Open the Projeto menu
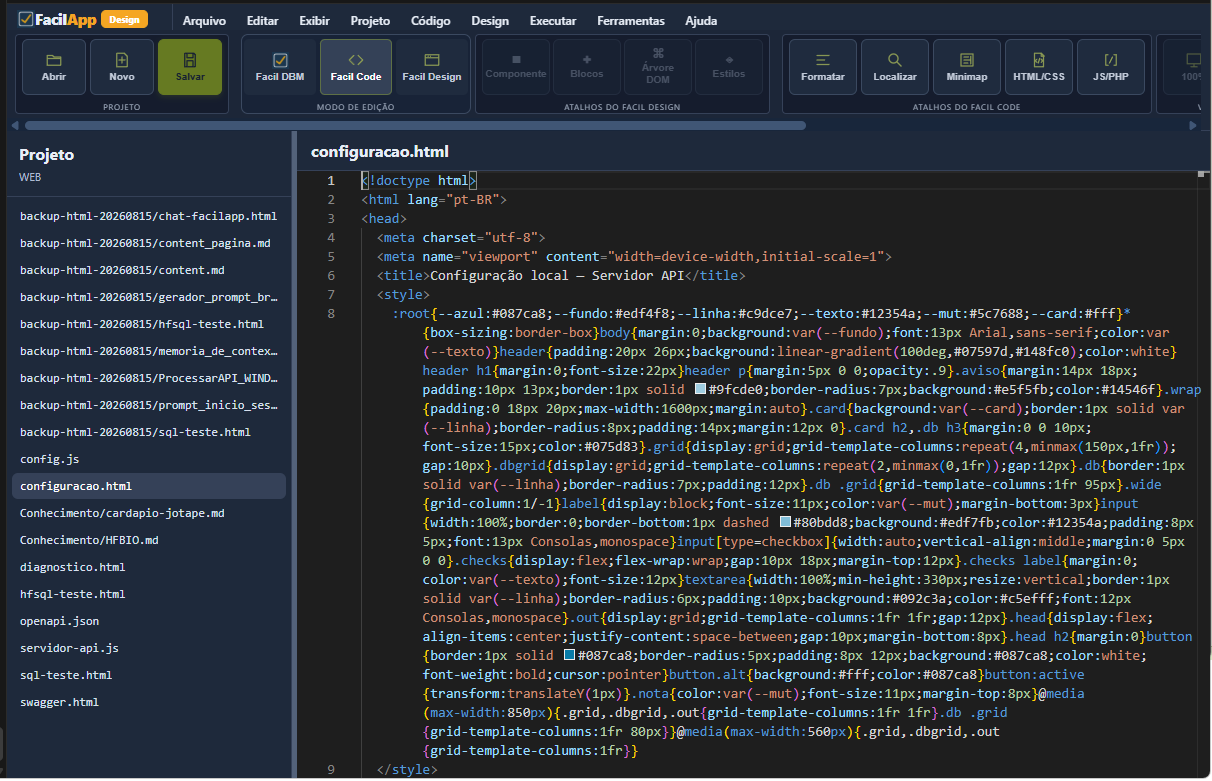 coord(371,21)
